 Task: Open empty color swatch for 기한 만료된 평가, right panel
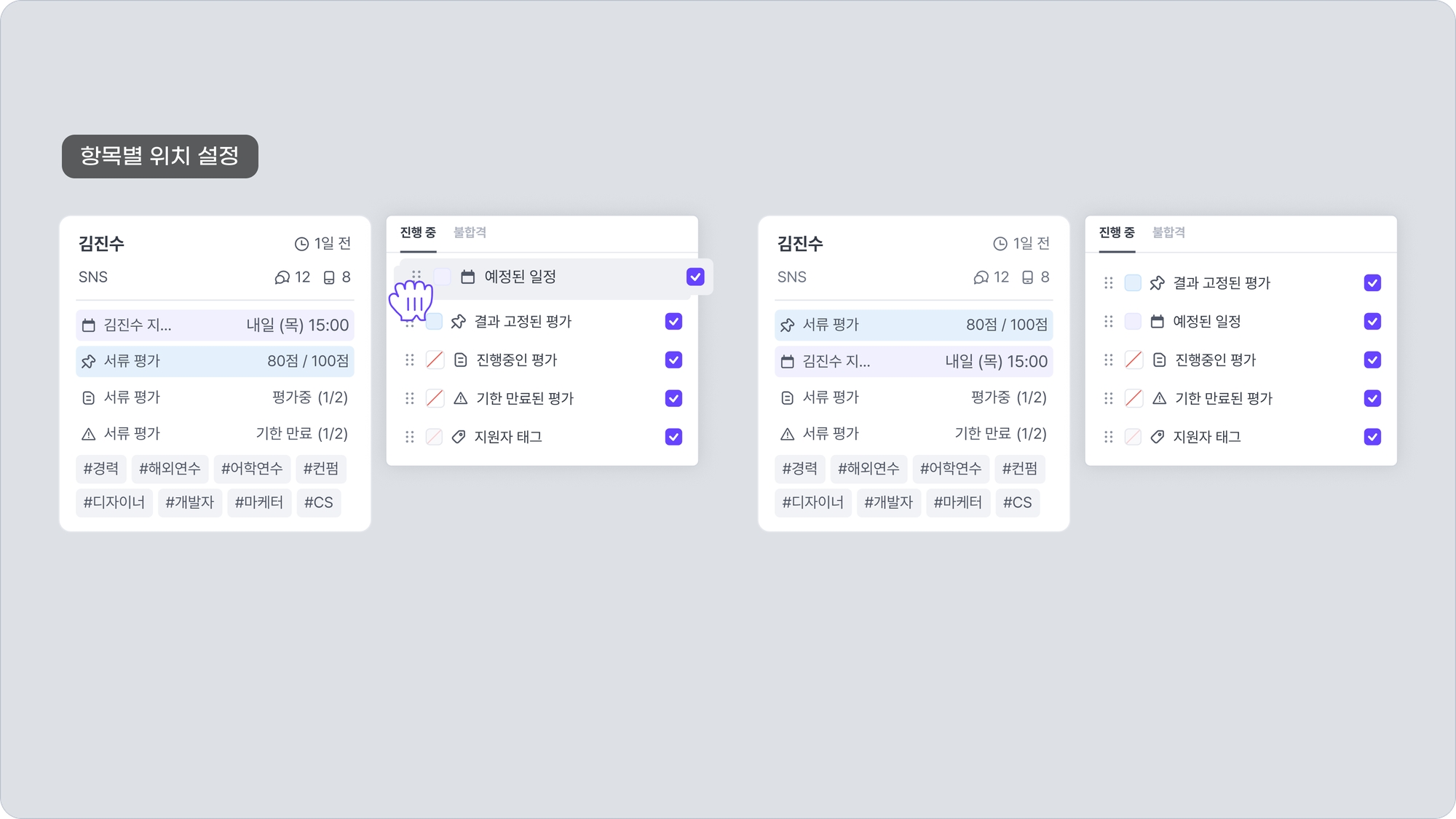(x=1133, y=398)
